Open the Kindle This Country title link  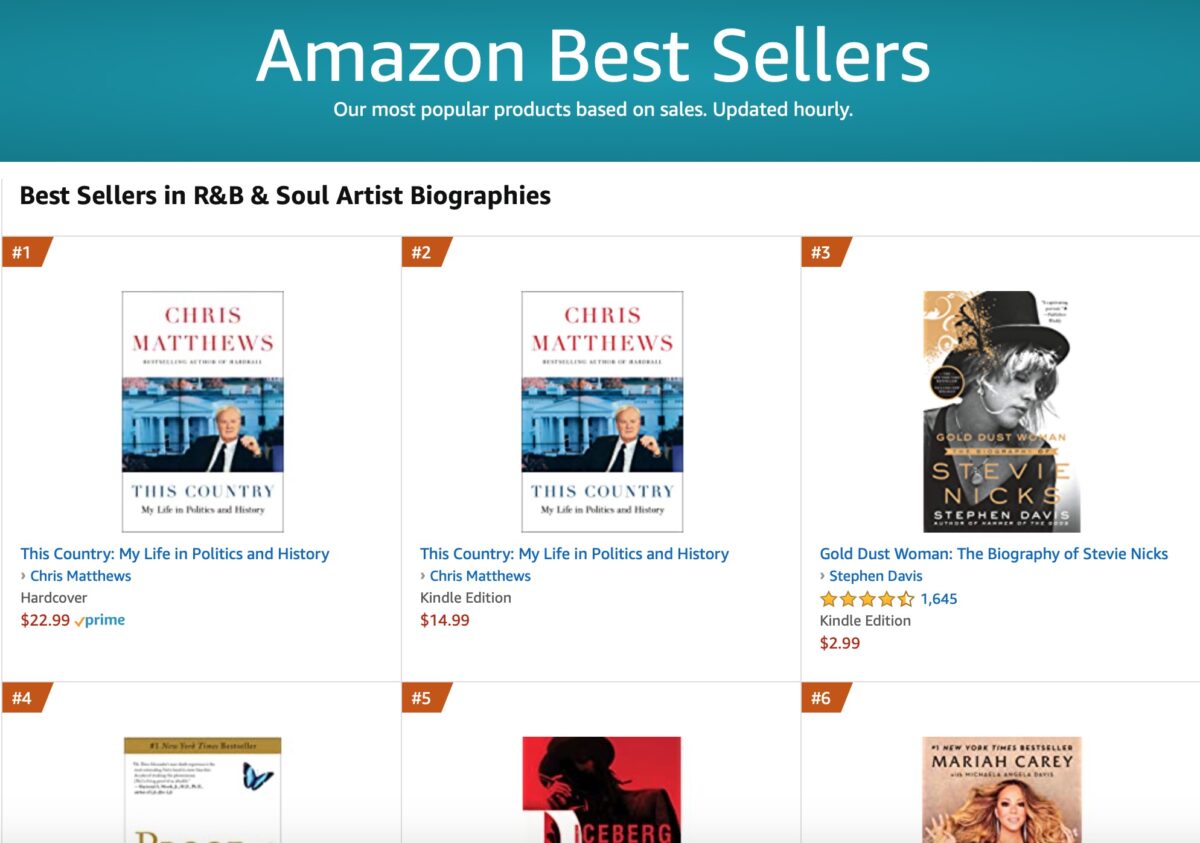pos(575,553)
